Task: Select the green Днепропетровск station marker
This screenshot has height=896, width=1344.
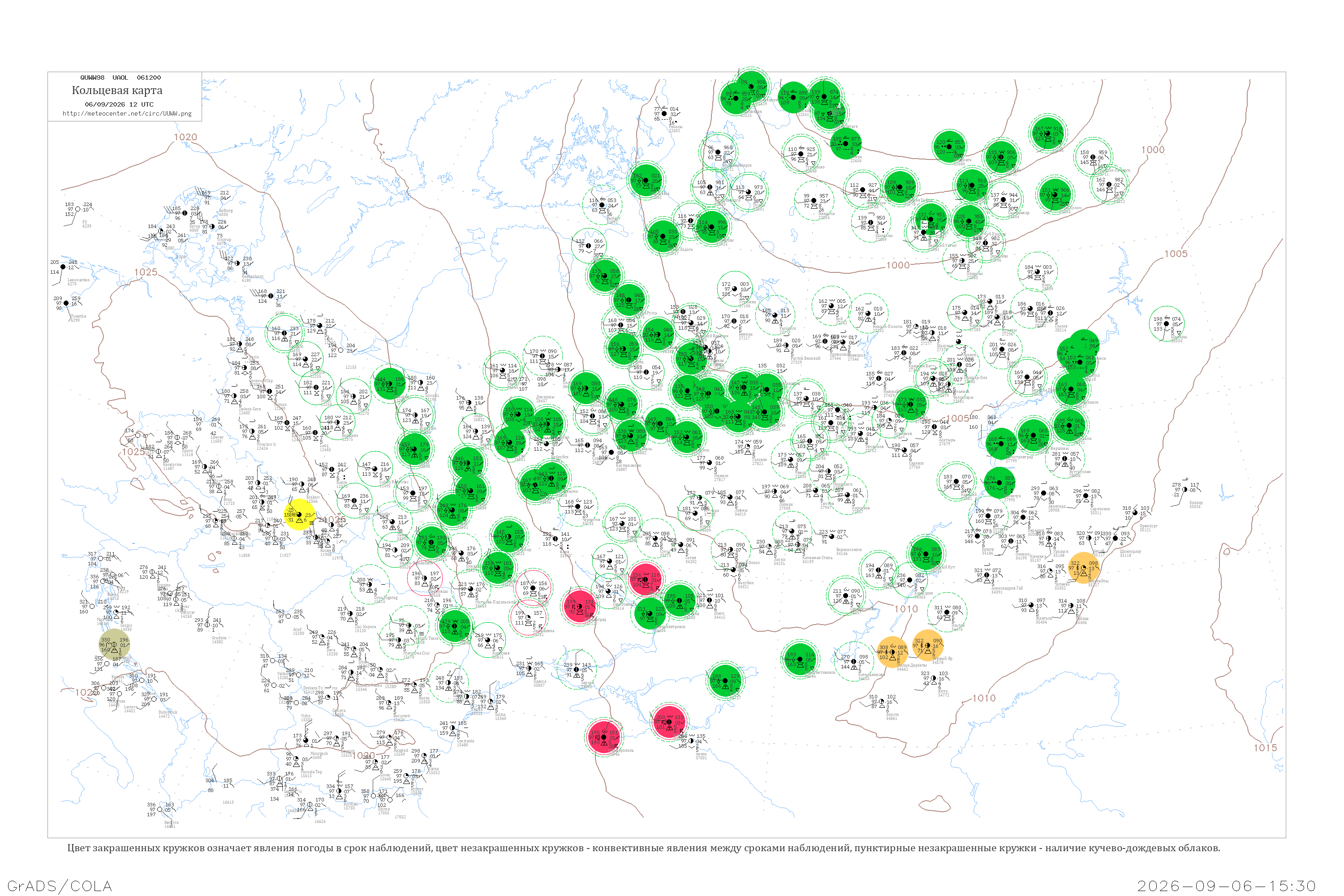Action: 650,614
